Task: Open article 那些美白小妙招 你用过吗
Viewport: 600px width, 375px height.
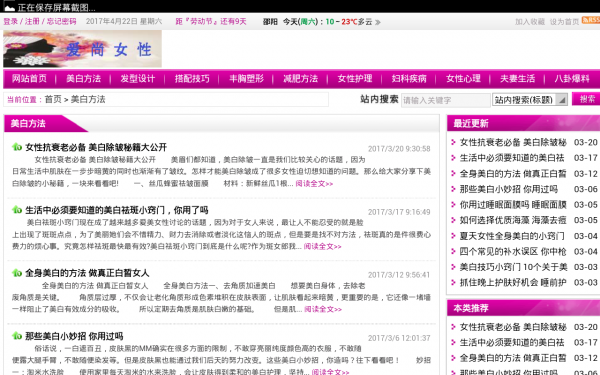Action: coord(74,336)
